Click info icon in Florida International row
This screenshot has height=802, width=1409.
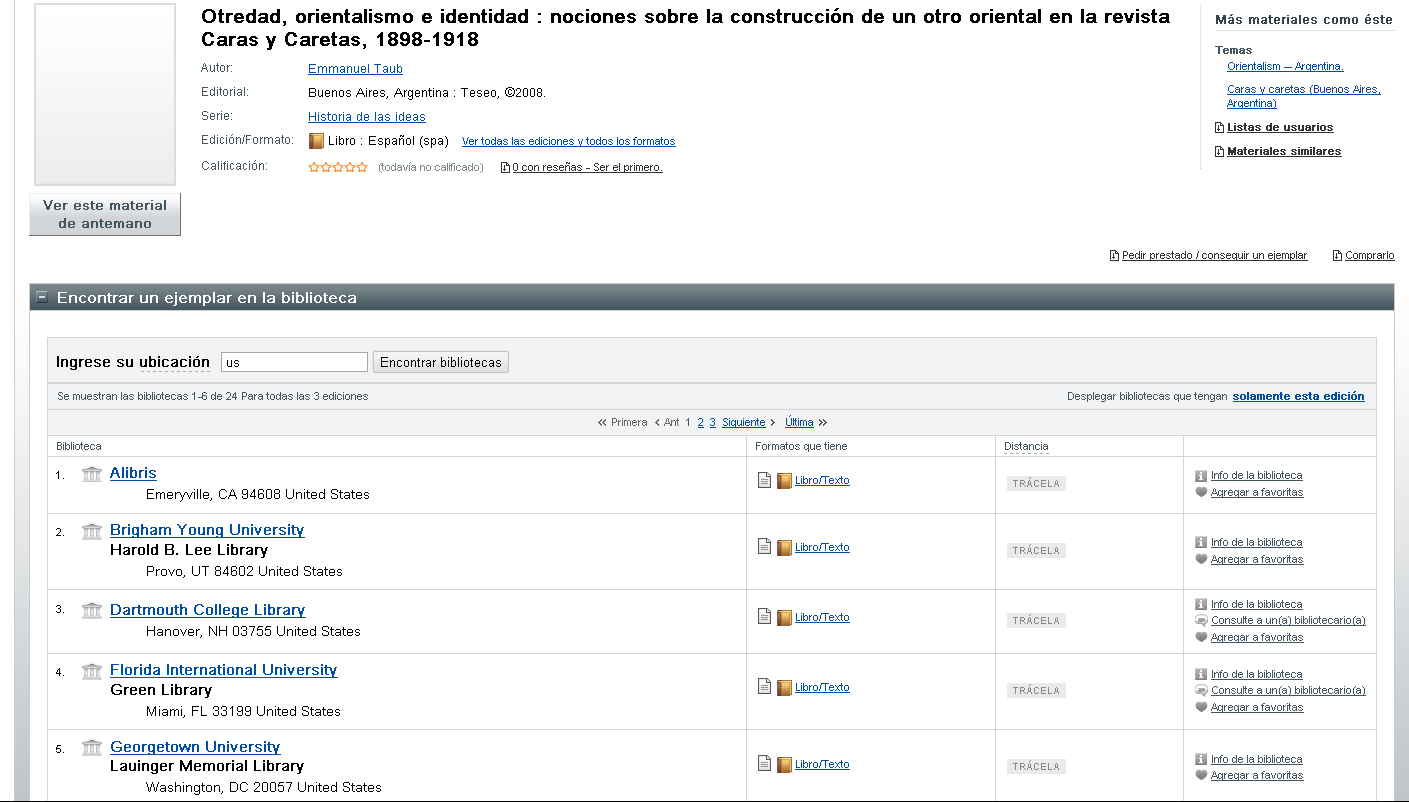1201,675
